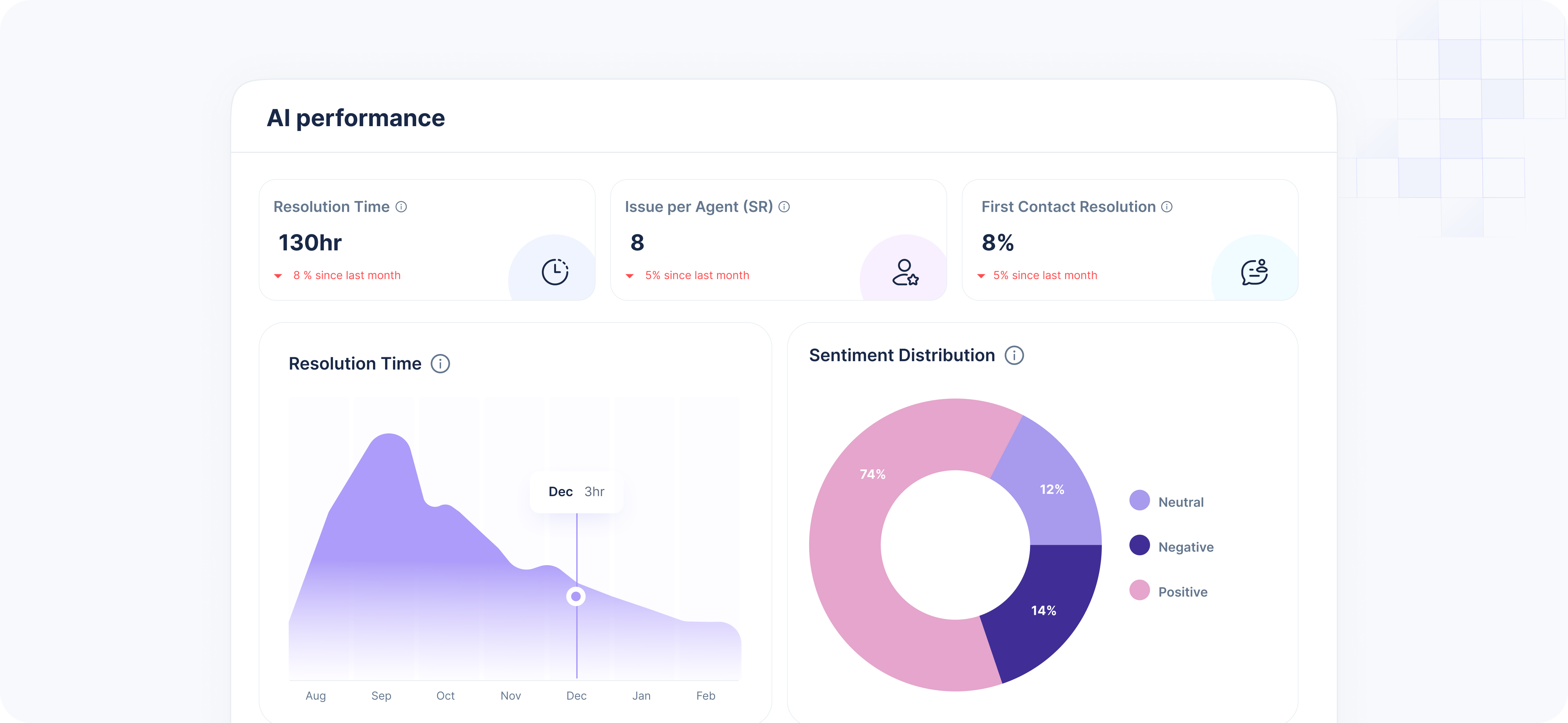Click the info icon beside Resolution Time card title
The width and height of the screenshot is (1568, 723).
point(401,207)
